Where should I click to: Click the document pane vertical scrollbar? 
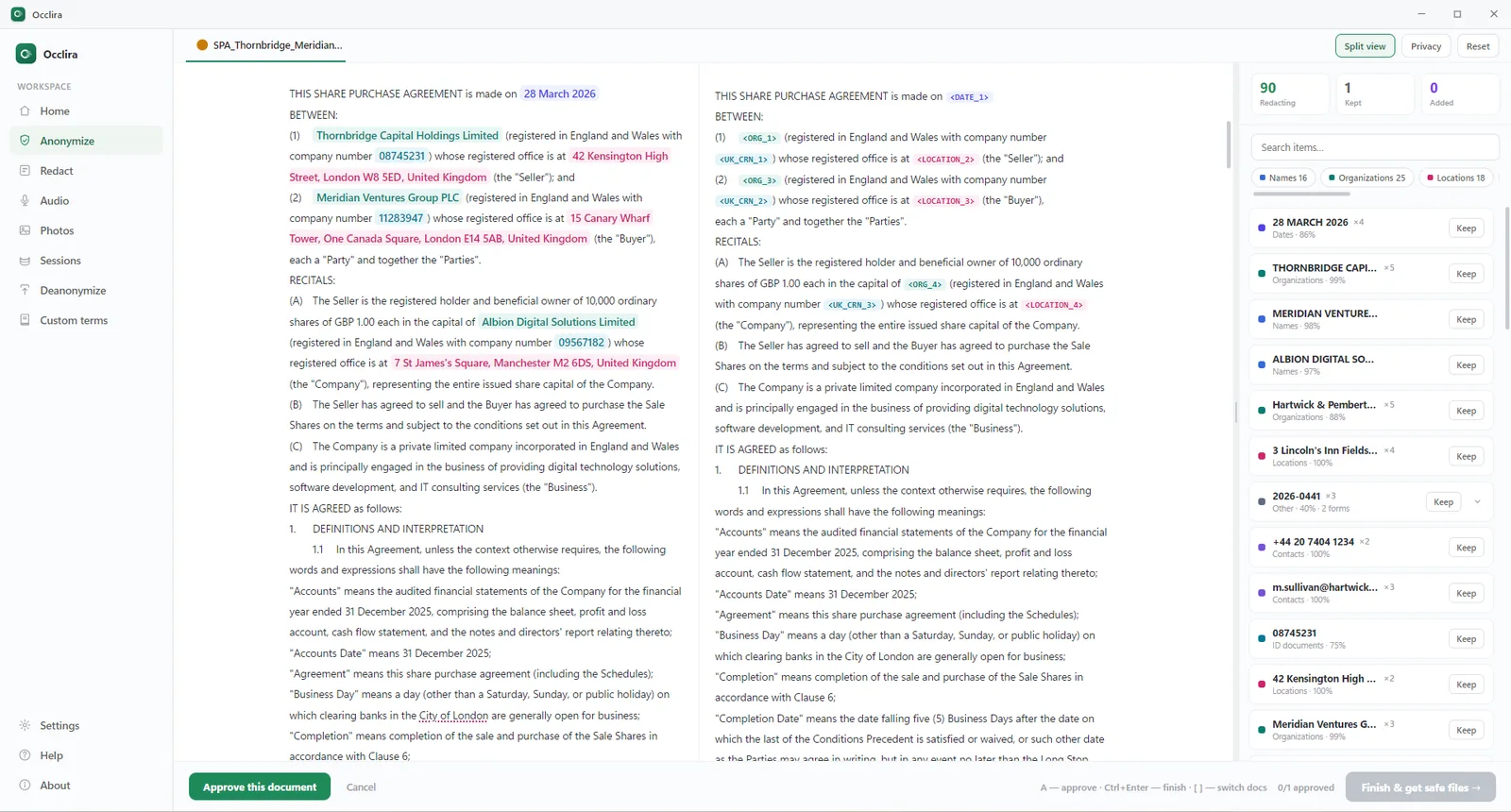(x=1228, y=145)
